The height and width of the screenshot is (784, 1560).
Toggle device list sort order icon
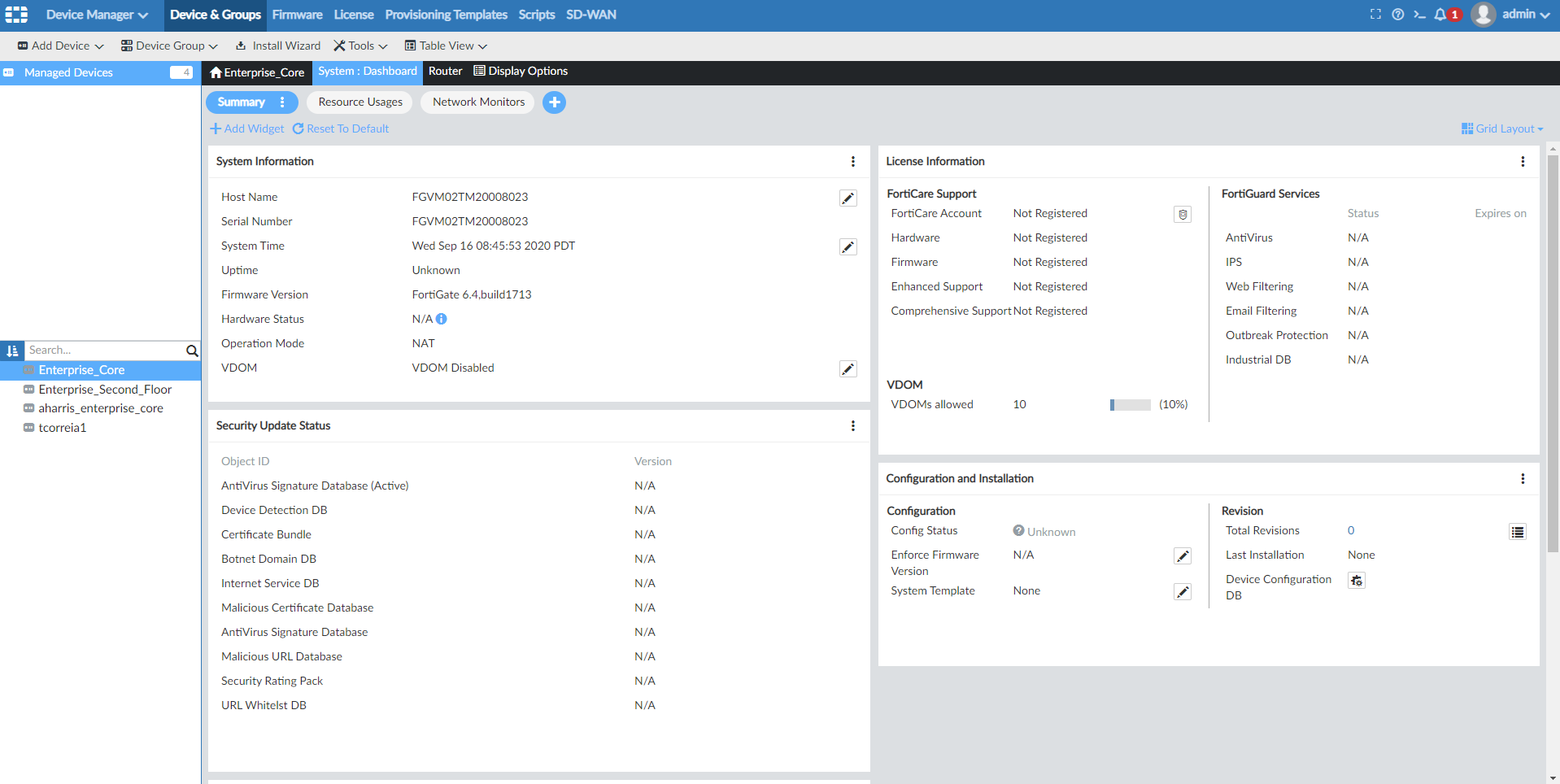[12, 351]
